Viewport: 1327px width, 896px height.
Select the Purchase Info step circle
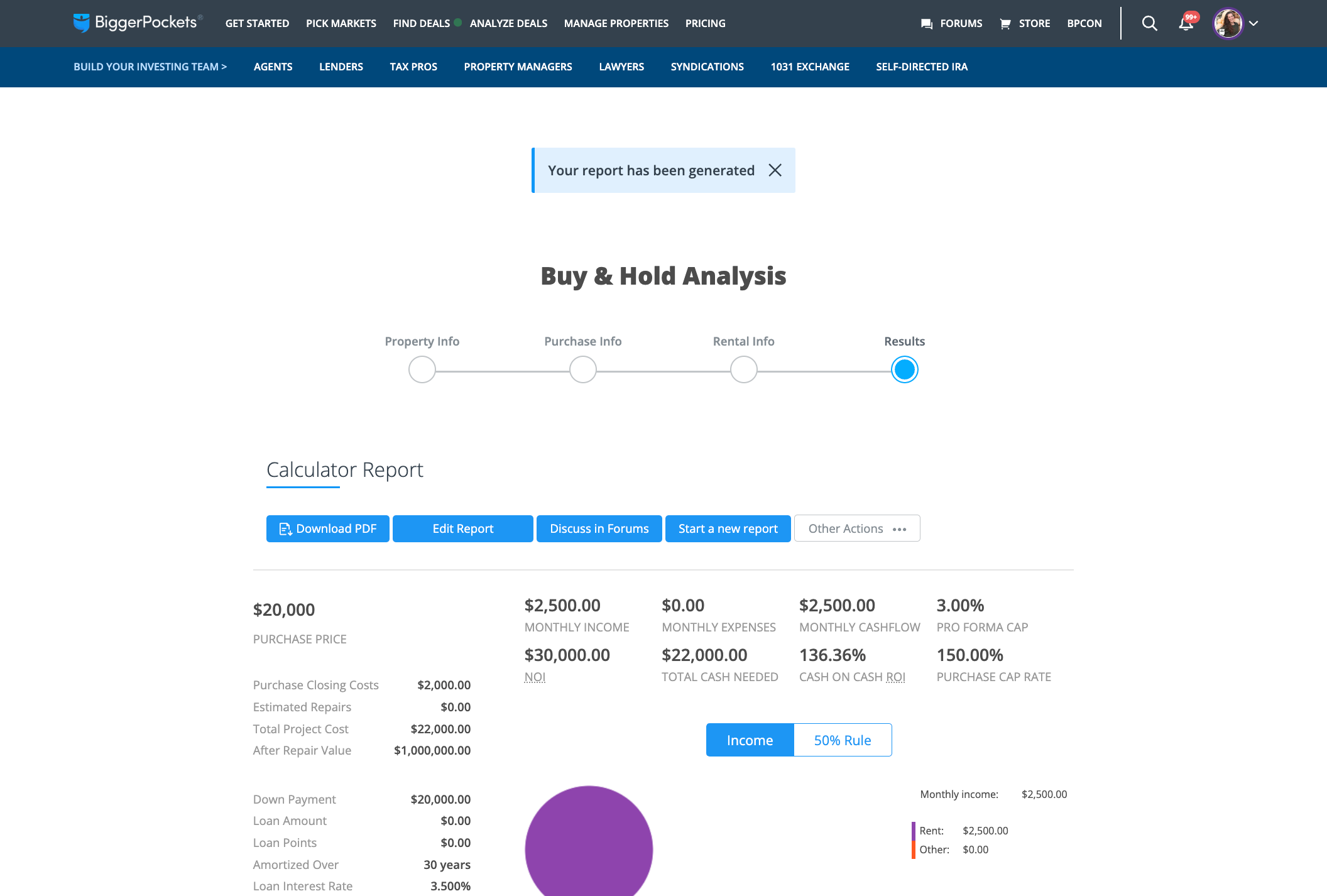click(583, 369)
